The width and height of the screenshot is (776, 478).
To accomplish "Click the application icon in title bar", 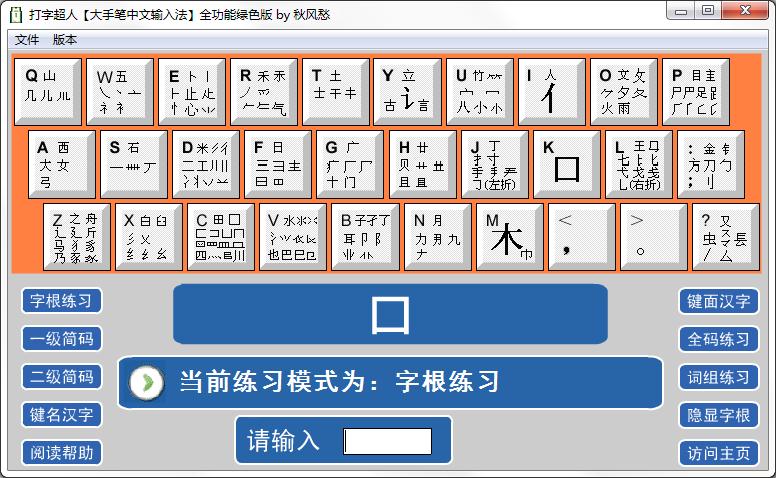I will [x=16, y=15].
